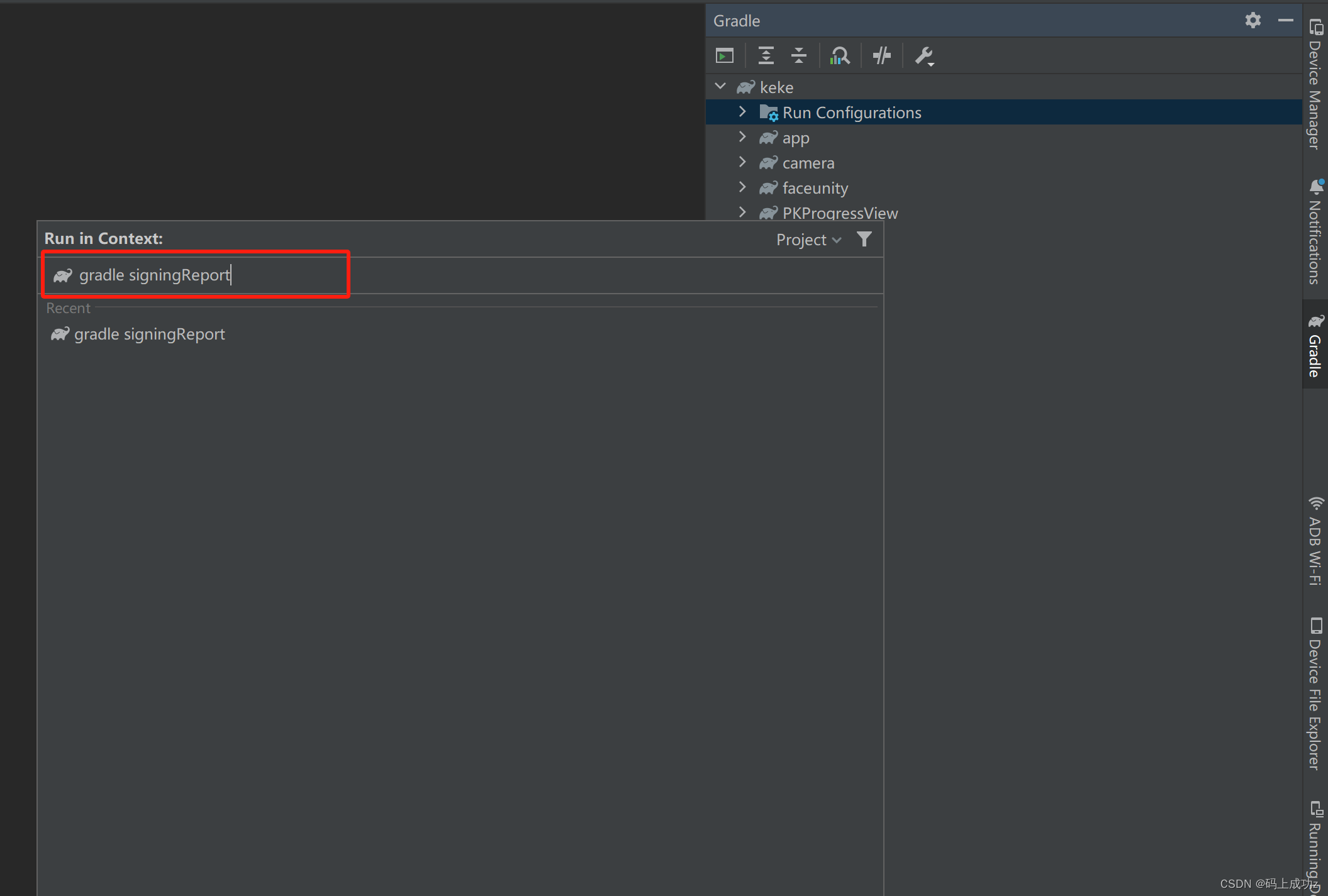The height and width of the screenshot is (896, 1328).
Task: Expand the app module node
Action: click(x=743, y=137)
